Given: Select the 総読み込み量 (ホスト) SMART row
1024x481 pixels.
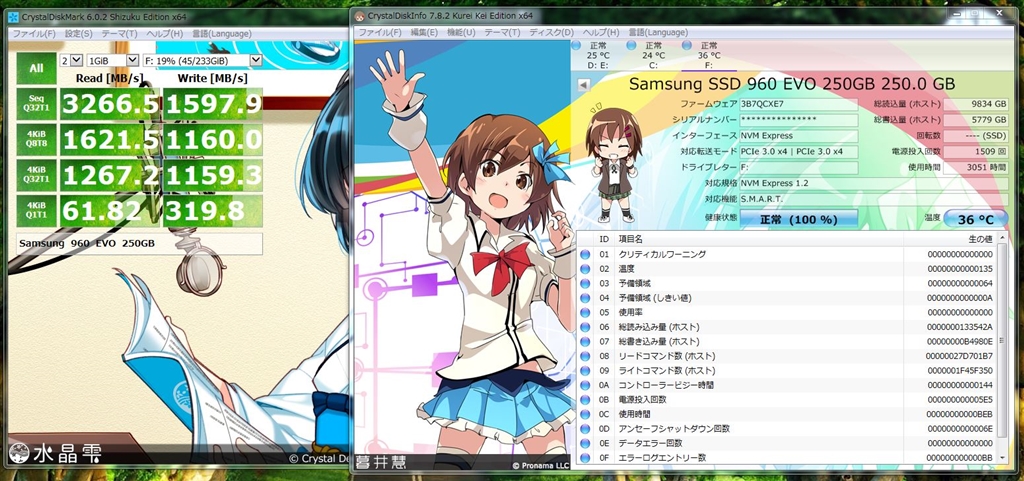Looking at the screenshot, I should [787, 327].
